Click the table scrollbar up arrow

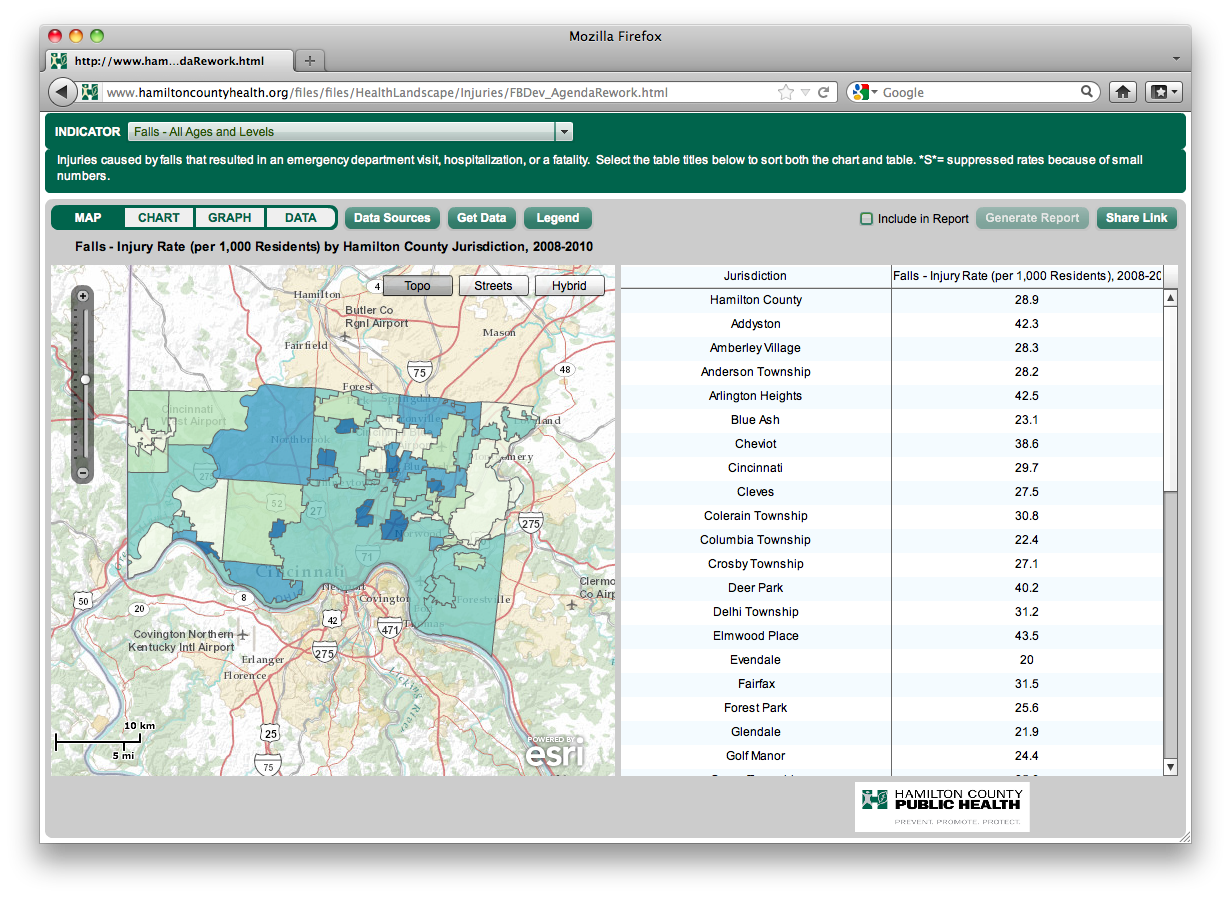[1171, 298]
